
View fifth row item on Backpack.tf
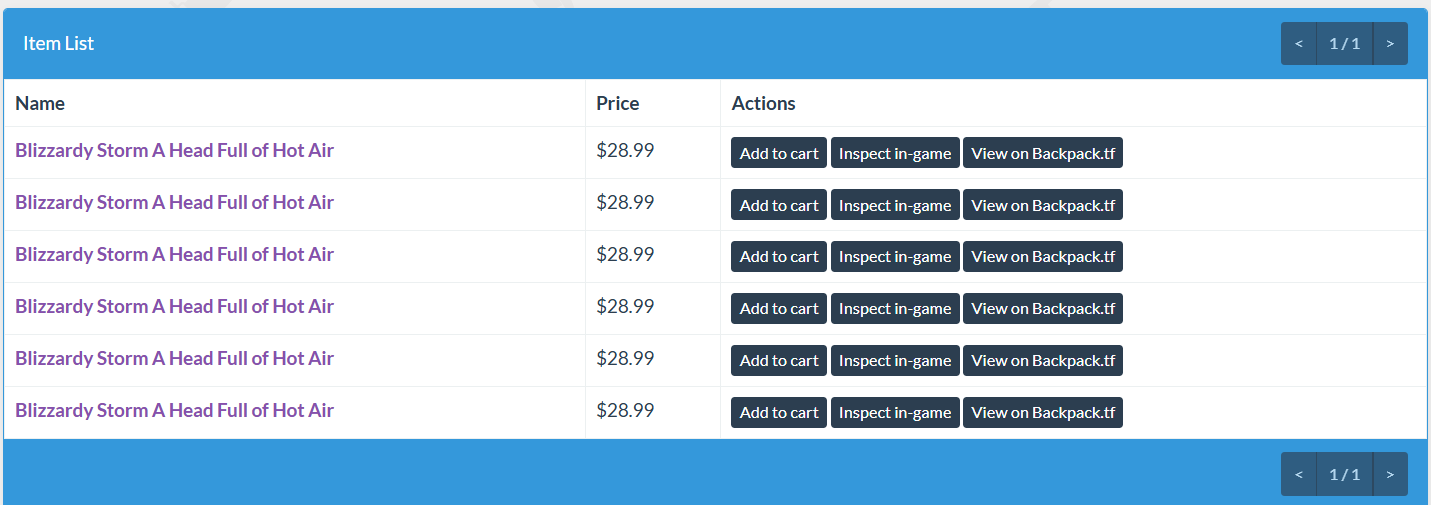(1043, 361)
